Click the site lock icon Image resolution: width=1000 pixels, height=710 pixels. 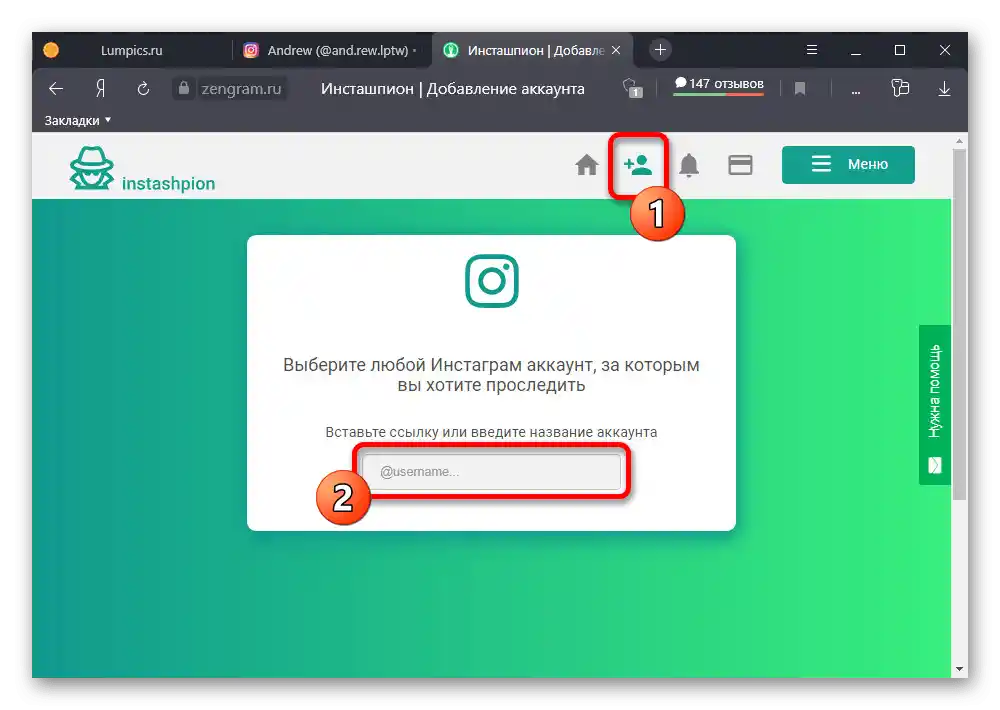pos(184,88)
